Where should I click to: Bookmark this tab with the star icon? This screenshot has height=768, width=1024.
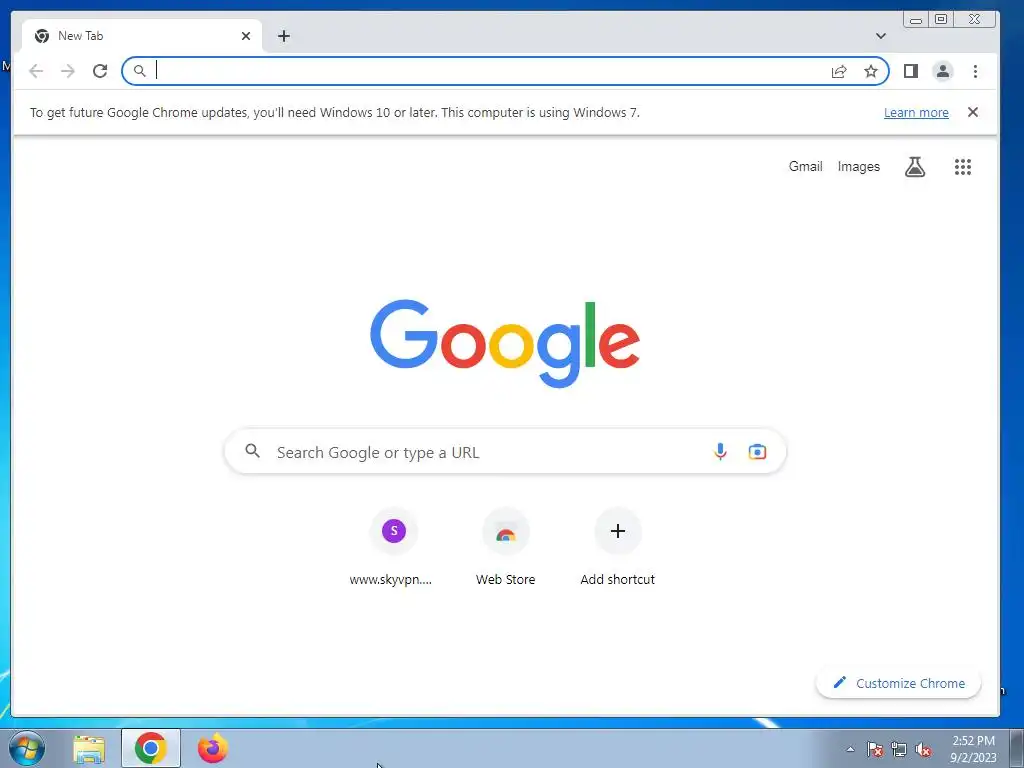click(x=871, y=71)
